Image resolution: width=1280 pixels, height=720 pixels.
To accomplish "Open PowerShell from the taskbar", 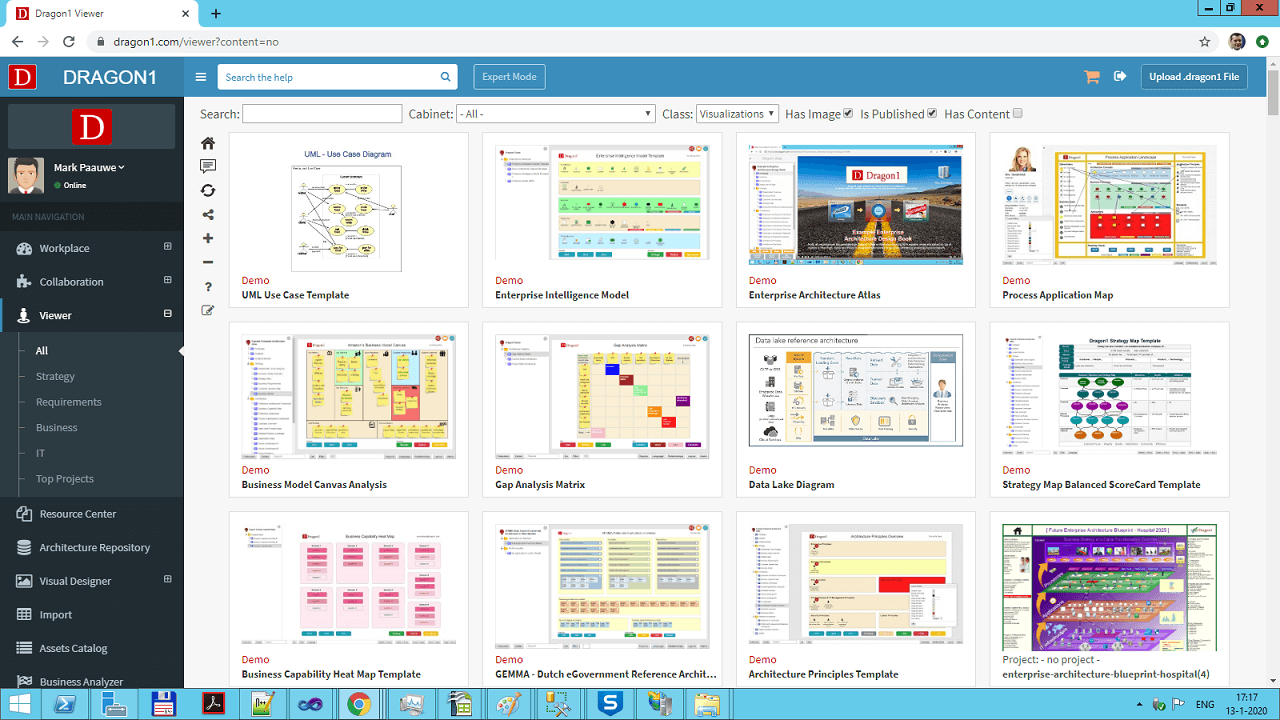I will pos(67,703).
